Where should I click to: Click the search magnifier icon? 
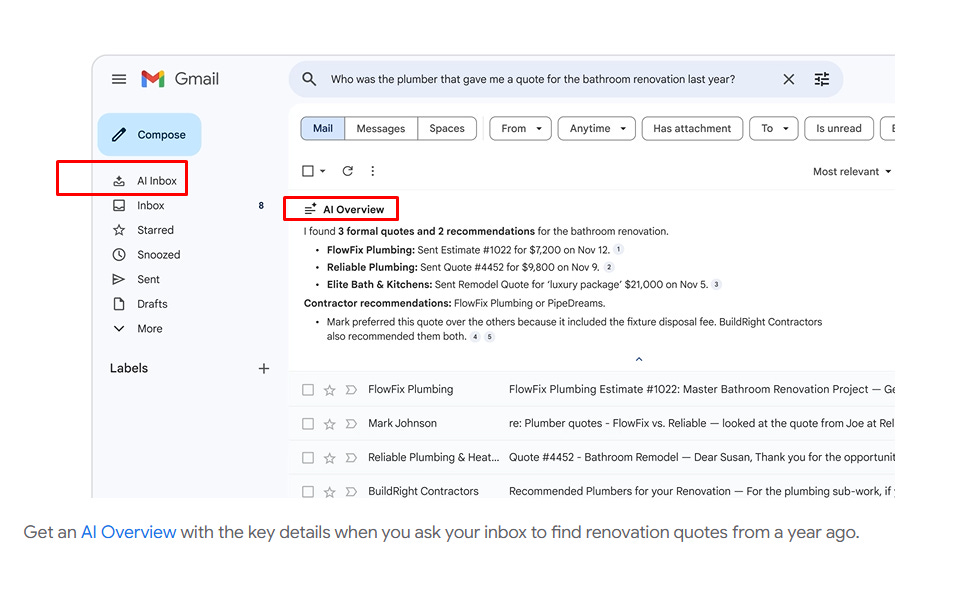[x=309, y=79]
